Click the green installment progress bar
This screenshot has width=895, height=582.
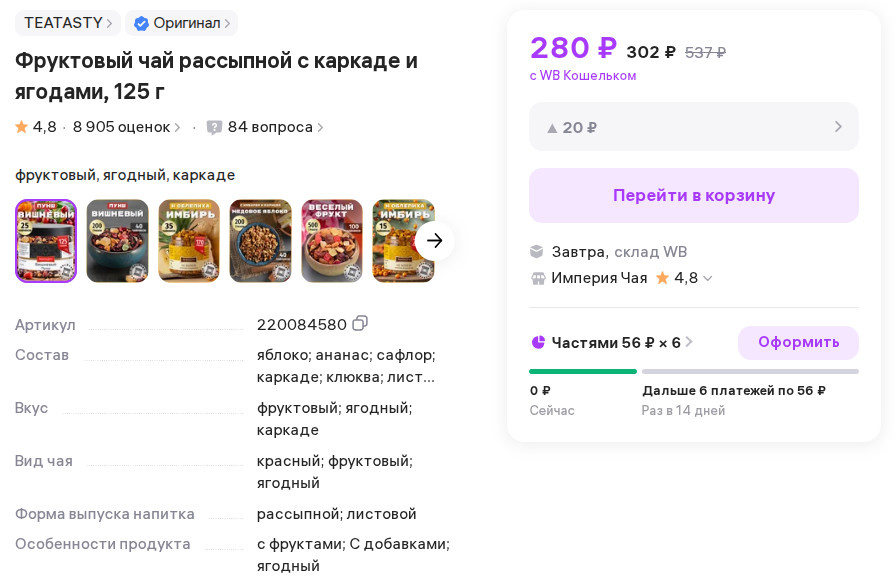tap(583, 371)
